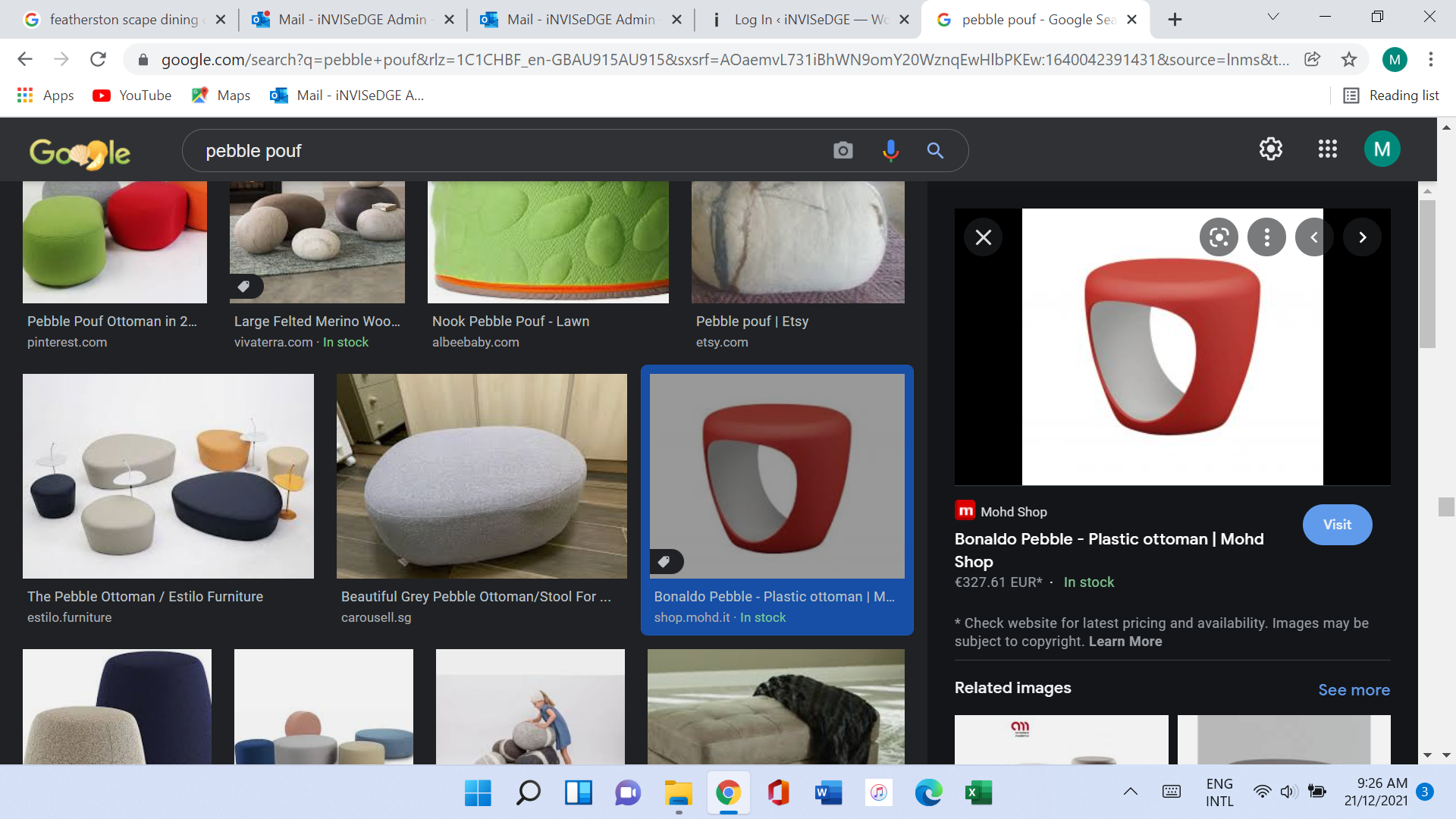Open the Maps bookmark
1456x819 pixels.
221,96
